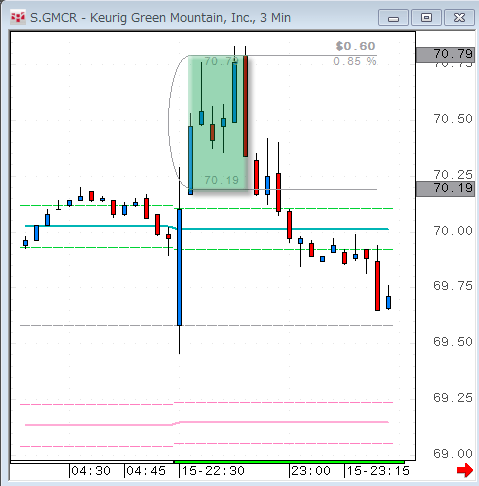The image size is (479, 486).
Task: Click the 69.25 price axis label
Action: tap(453, 398)
